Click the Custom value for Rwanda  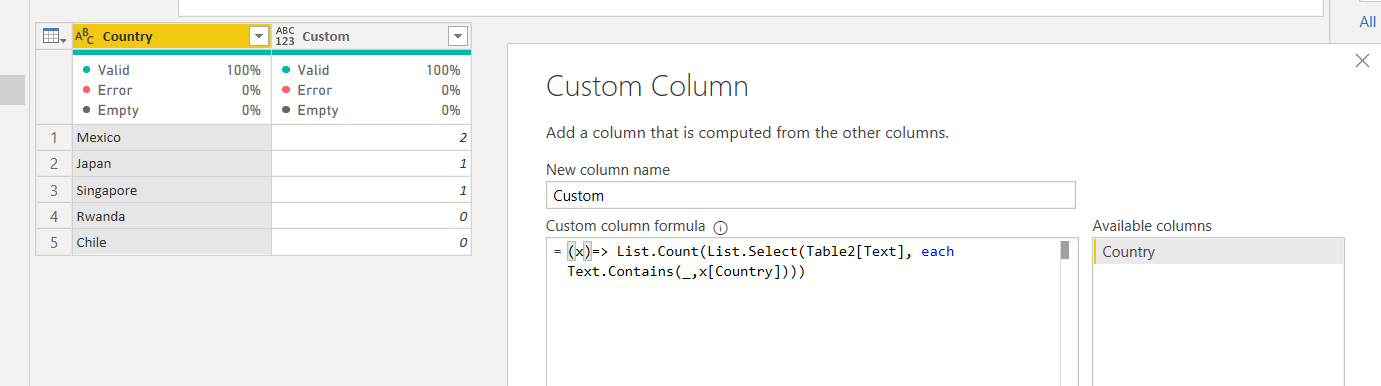tap(371, 216)
